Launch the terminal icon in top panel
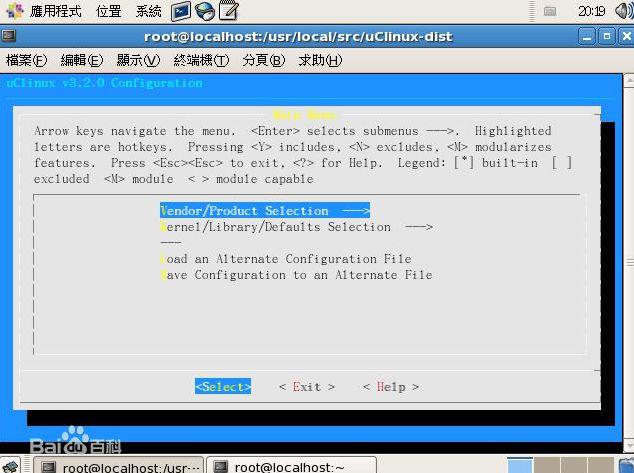 180,11
